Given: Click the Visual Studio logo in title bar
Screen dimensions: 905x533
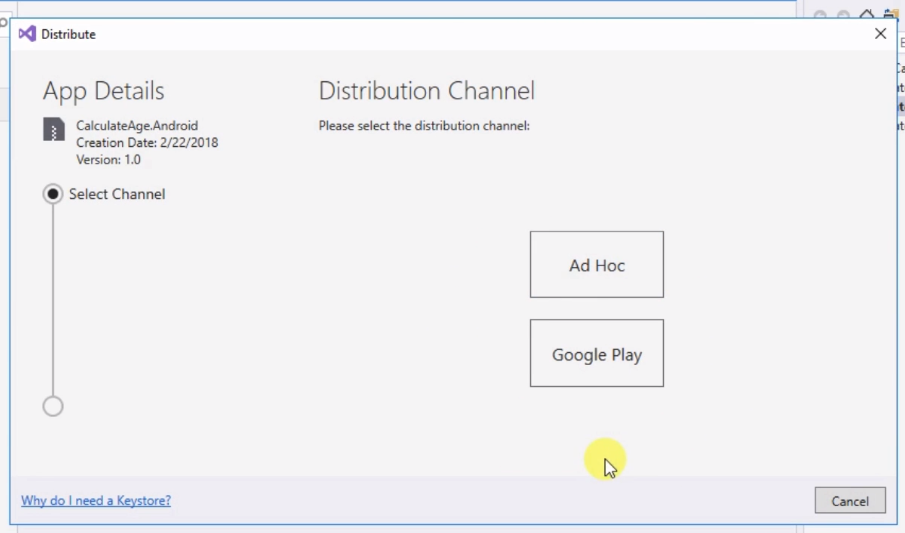Looking at the screenshot, I should 27,33.
